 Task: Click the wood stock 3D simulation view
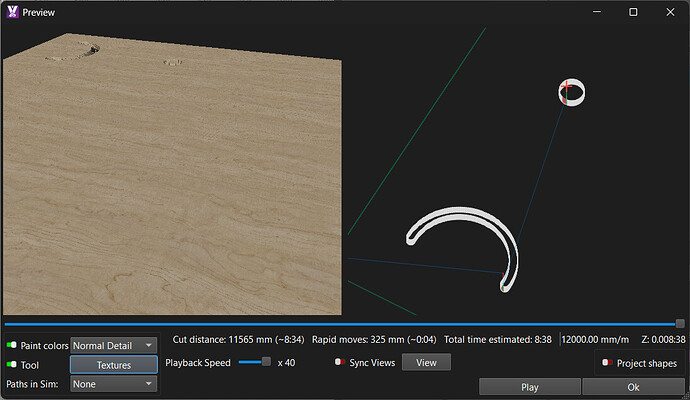pos(172,174)
